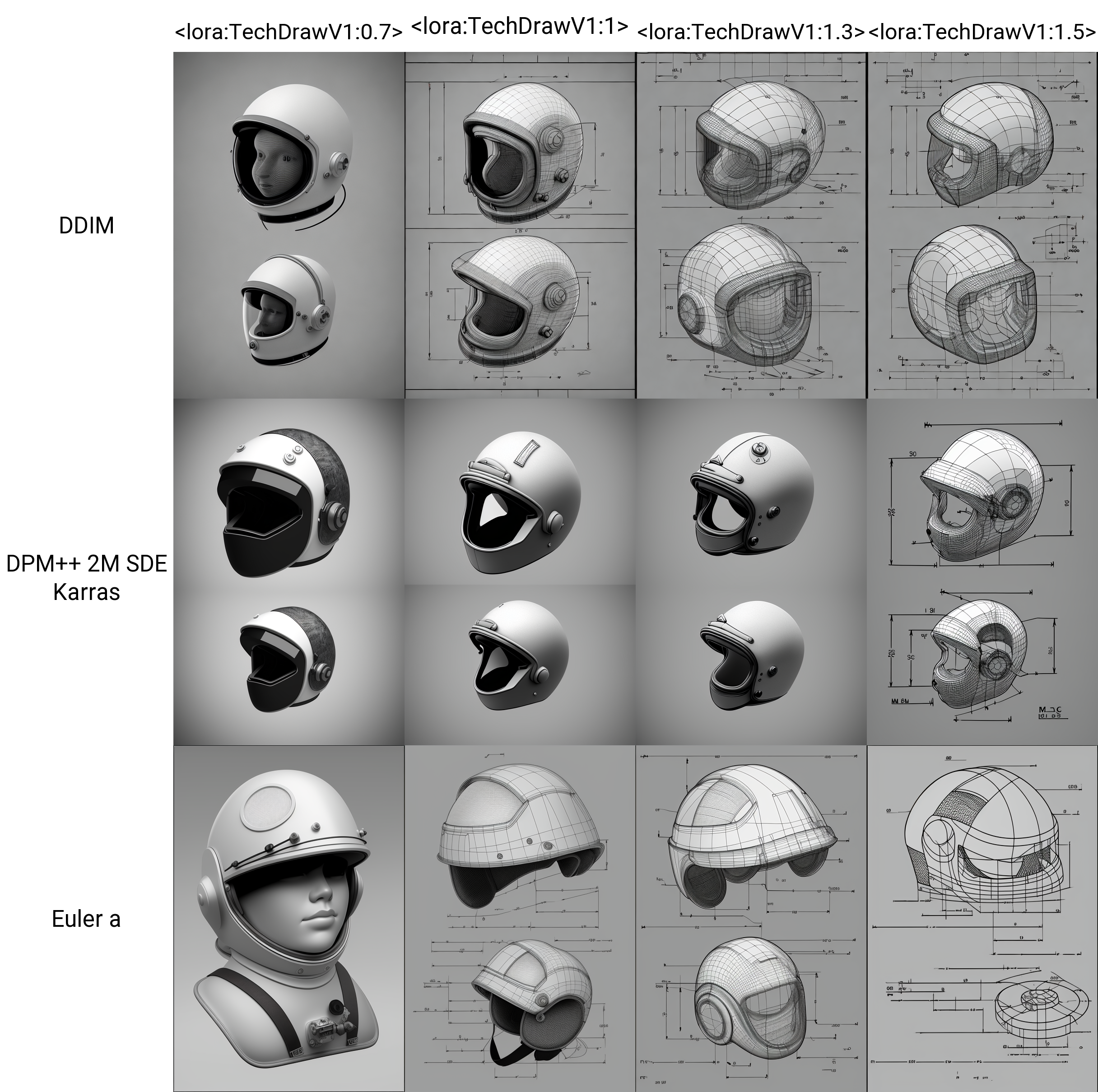
Task: Click the DPM++ 2M SDE Karras 1.3 image
Action: click(751, 572)
